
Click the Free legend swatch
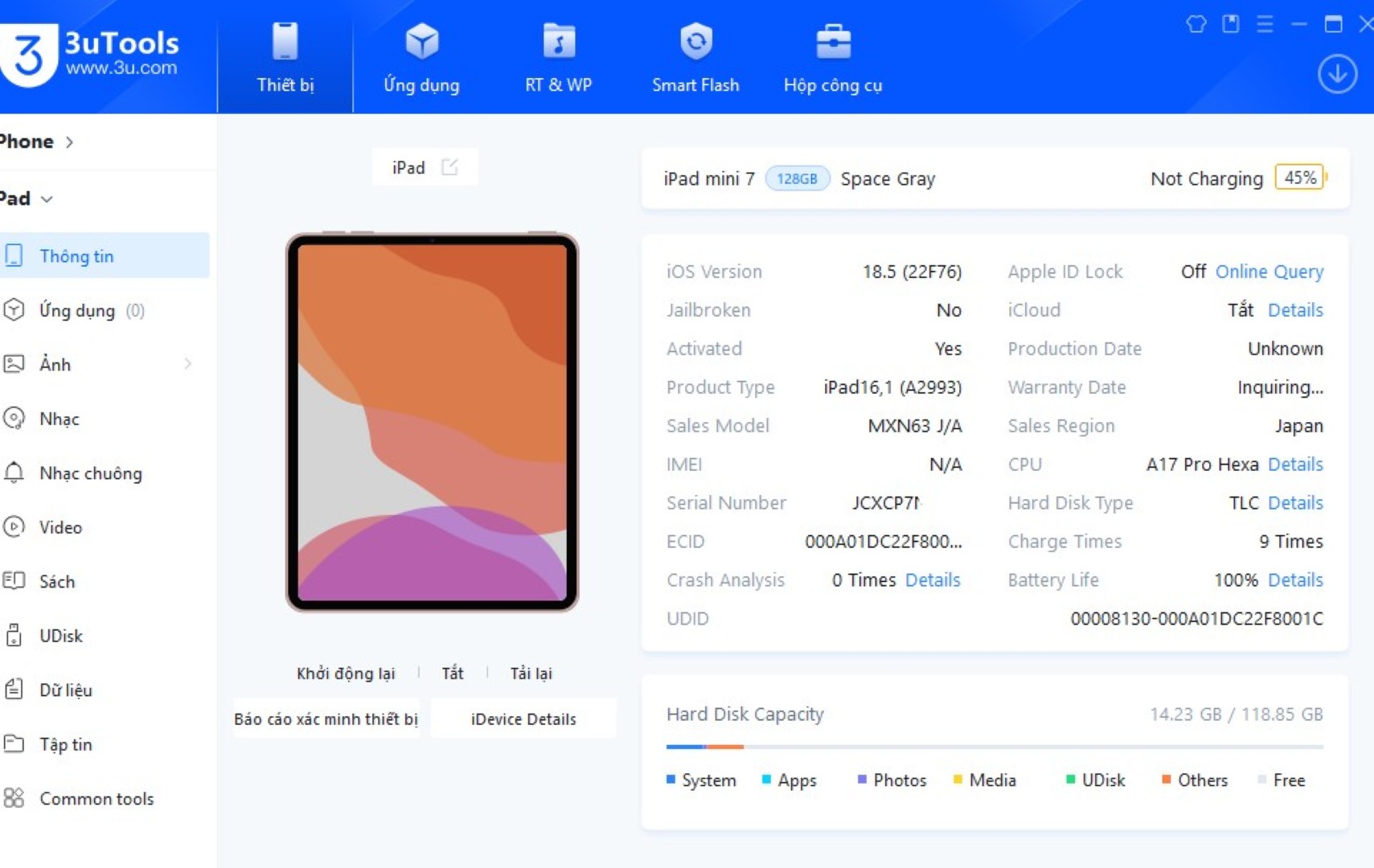pos(1261,780)
